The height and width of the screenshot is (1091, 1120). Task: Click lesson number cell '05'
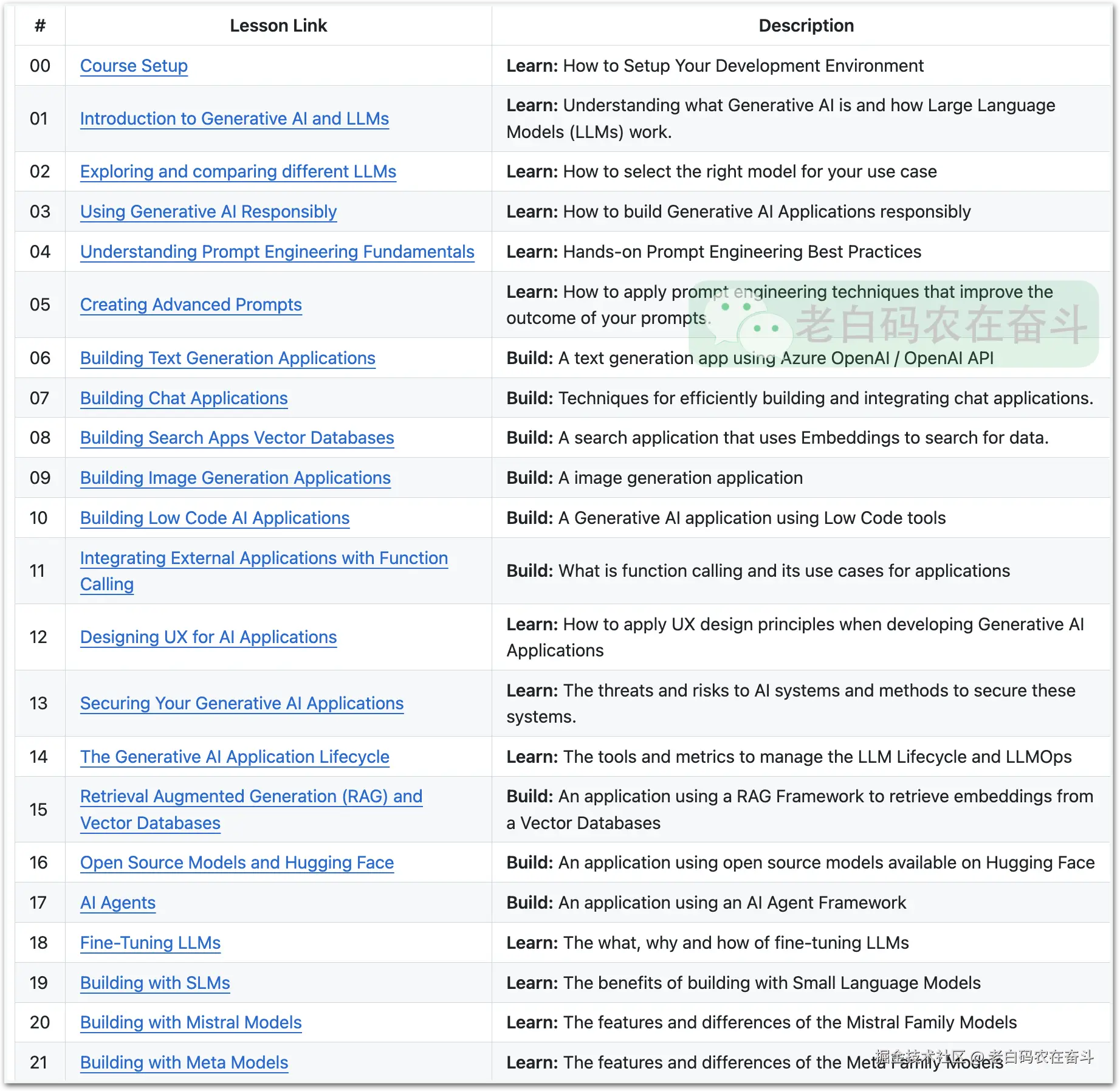40,305
